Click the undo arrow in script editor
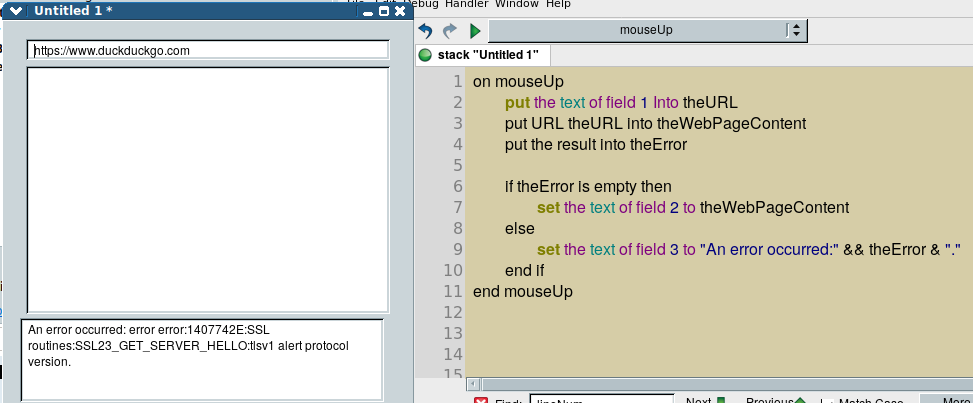 click(x=426, y=31)
